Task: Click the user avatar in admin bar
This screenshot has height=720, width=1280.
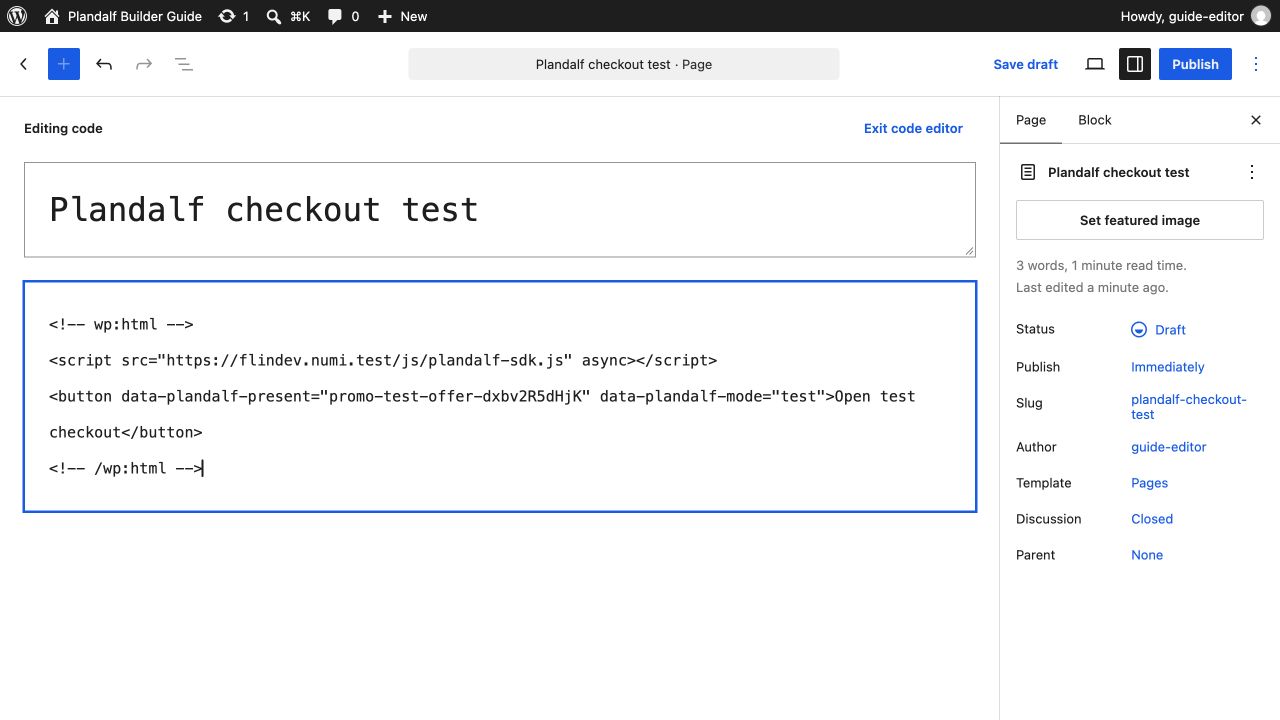Action: pos(1261,16)
